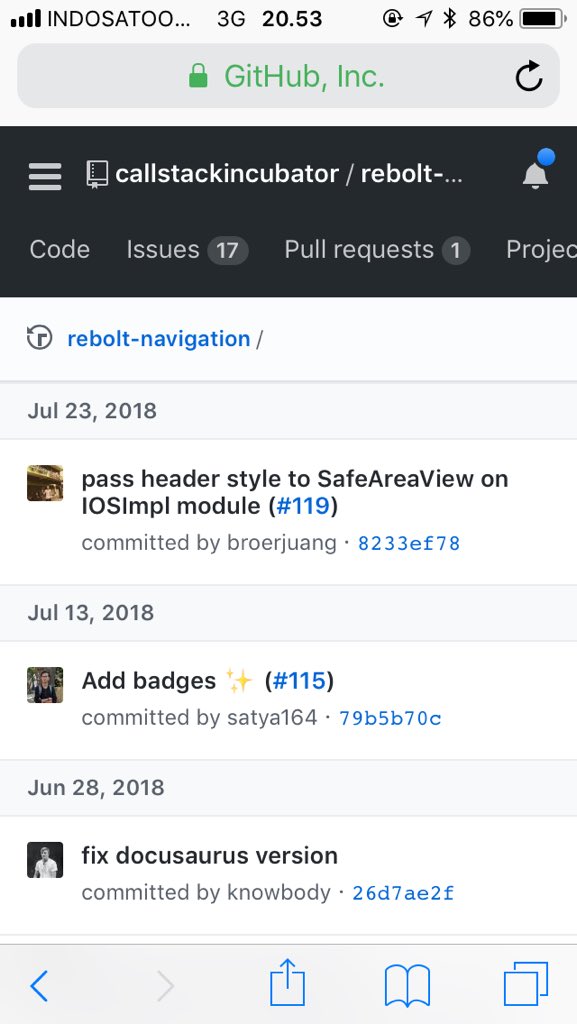This screenshot has height=1024, width=577.
Task: Tap the Bluetooth status icon
Action: pos(449,19)
